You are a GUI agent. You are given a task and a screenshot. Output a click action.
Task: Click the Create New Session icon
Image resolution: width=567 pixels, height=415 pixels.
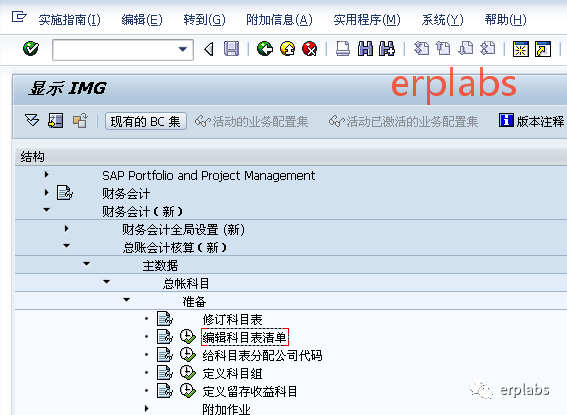(521, 49)
